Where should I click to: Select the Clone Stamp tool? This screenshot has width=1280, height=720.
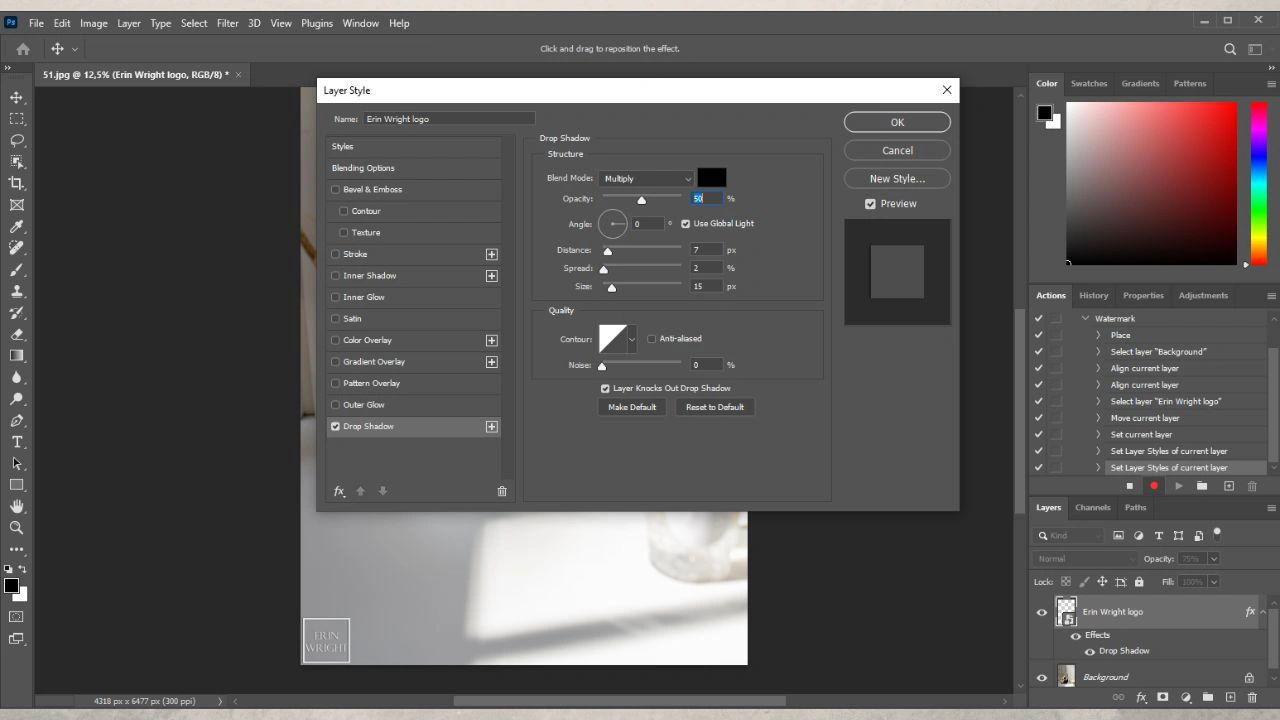16,291
